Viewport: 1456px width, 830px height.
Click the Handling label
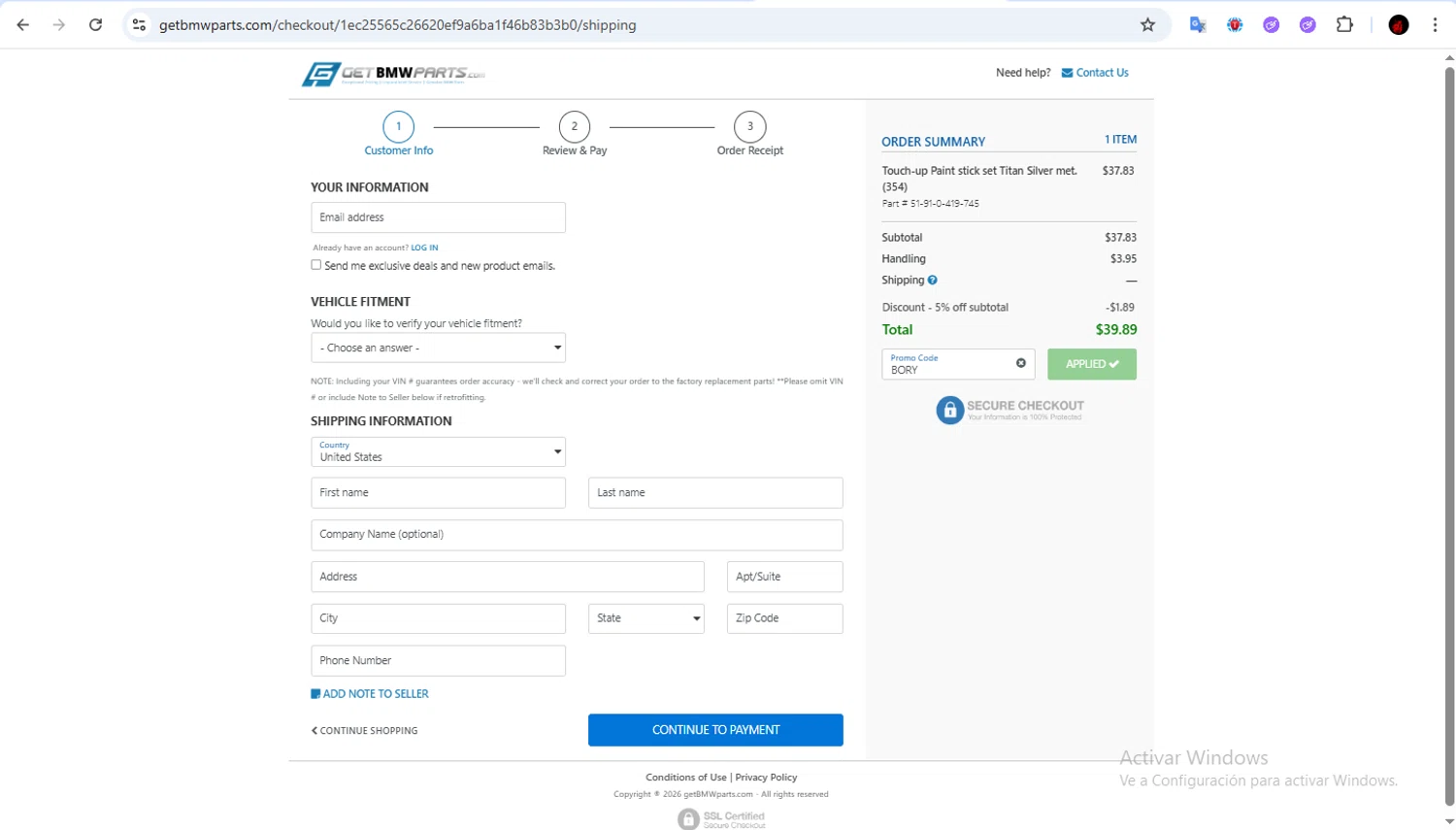(904, 259)
